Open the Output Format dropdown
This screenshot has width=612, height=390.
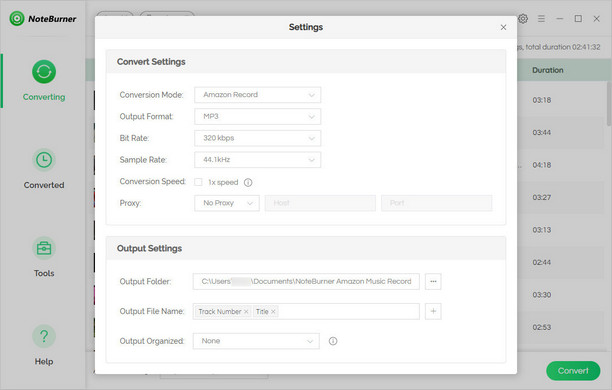(x=258, y=116)
